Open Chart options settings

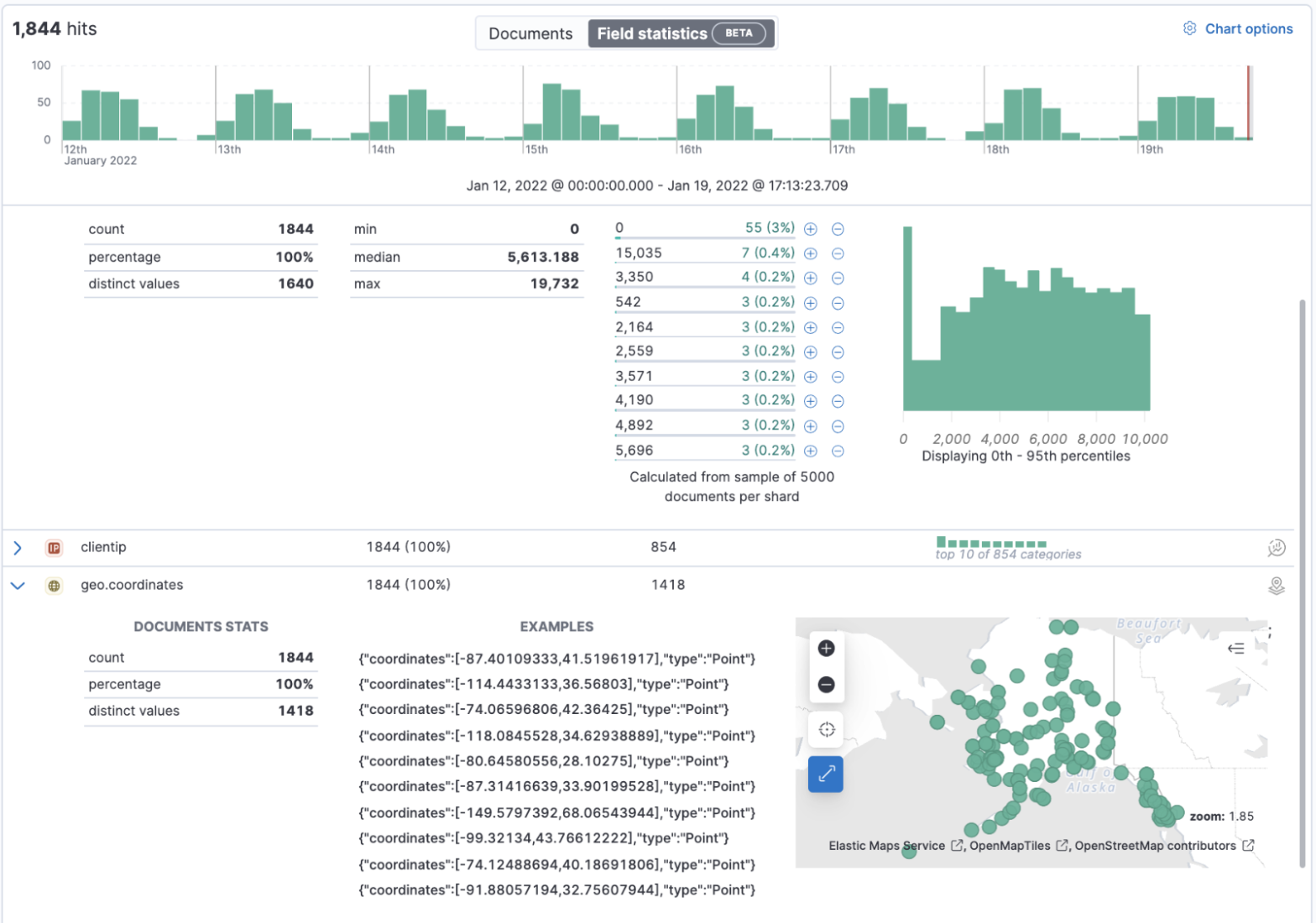[x=1239, y=29]
